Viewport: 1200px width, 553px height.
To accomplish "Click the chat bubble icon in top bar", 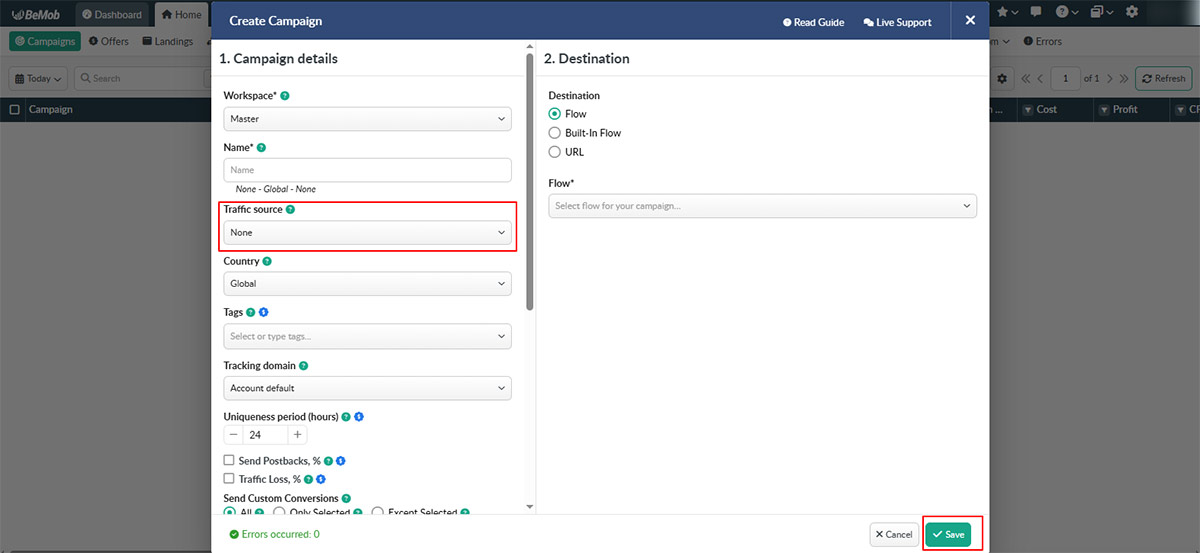I will pos(1036,12).
